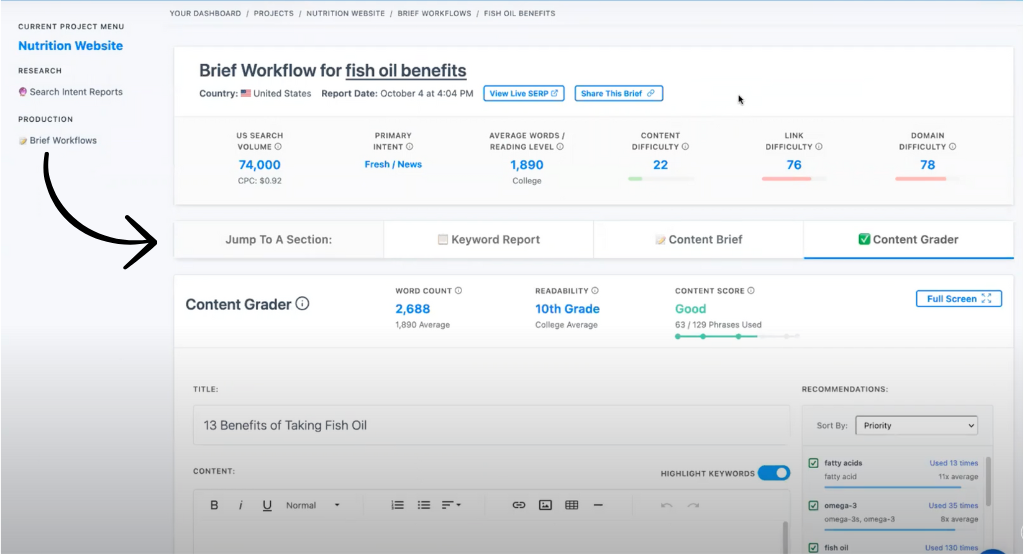Click info icon beside Content Score

751,291
